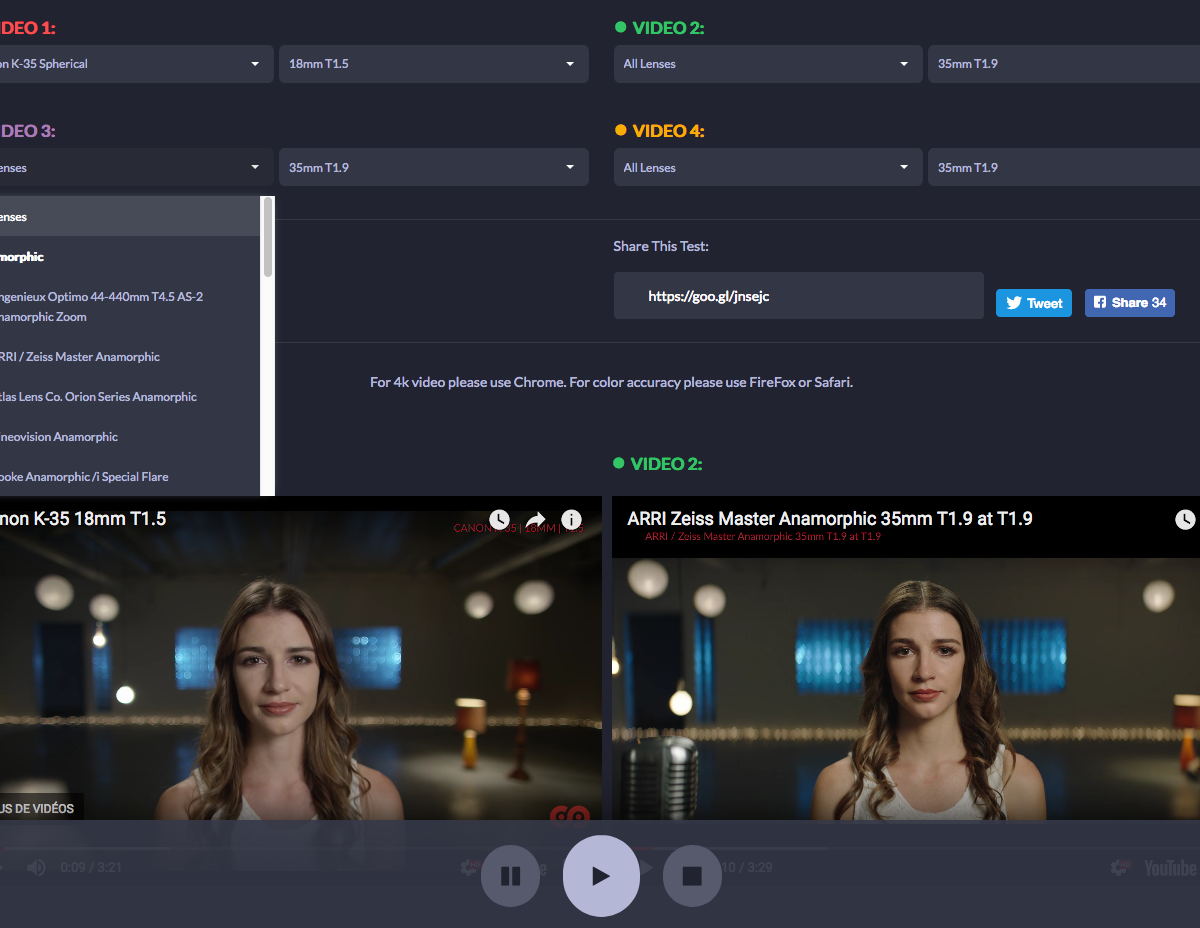Viewport: 1200px width, 928px height.
Task: Open Video 1 focal length dropdown 18mm T1.5
Action: point(434,64)
